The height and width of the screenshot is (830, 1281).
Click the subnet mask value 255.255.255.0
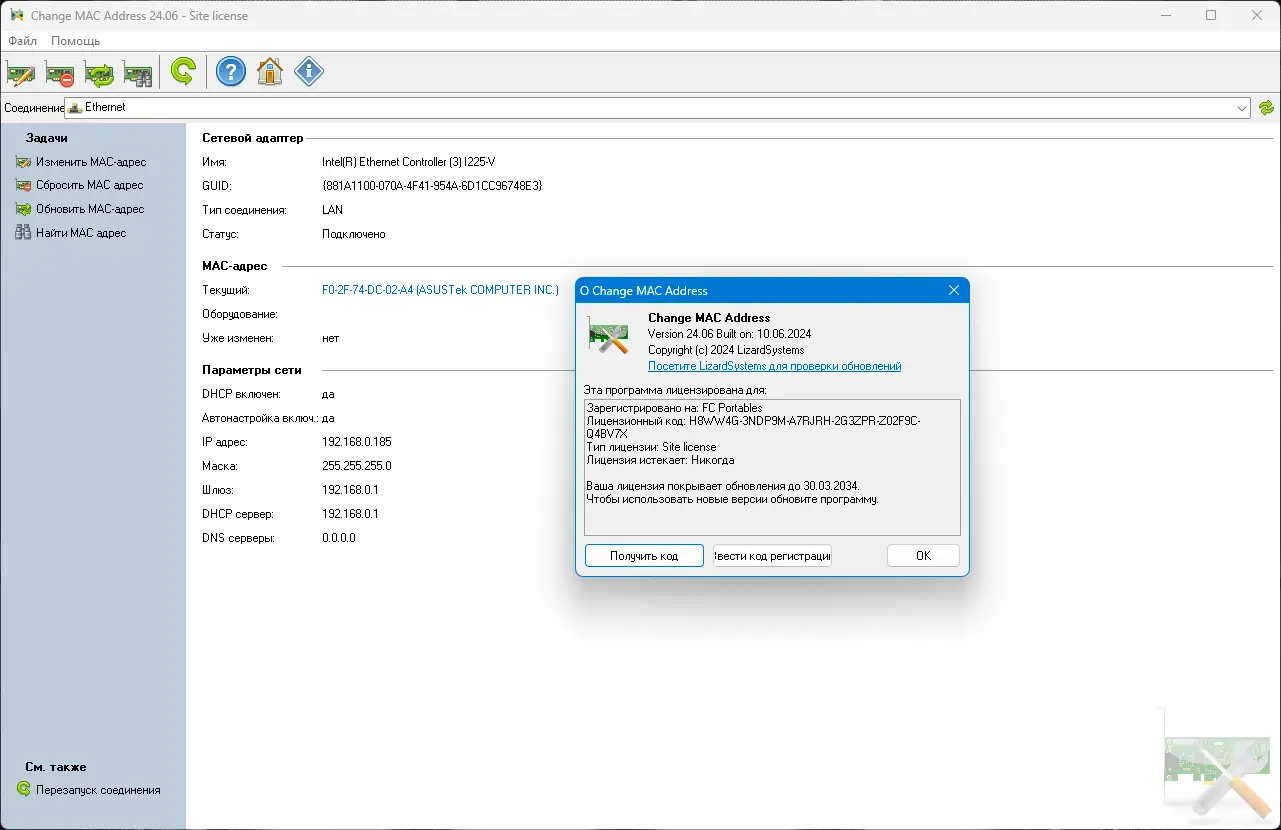pos(357,466)
